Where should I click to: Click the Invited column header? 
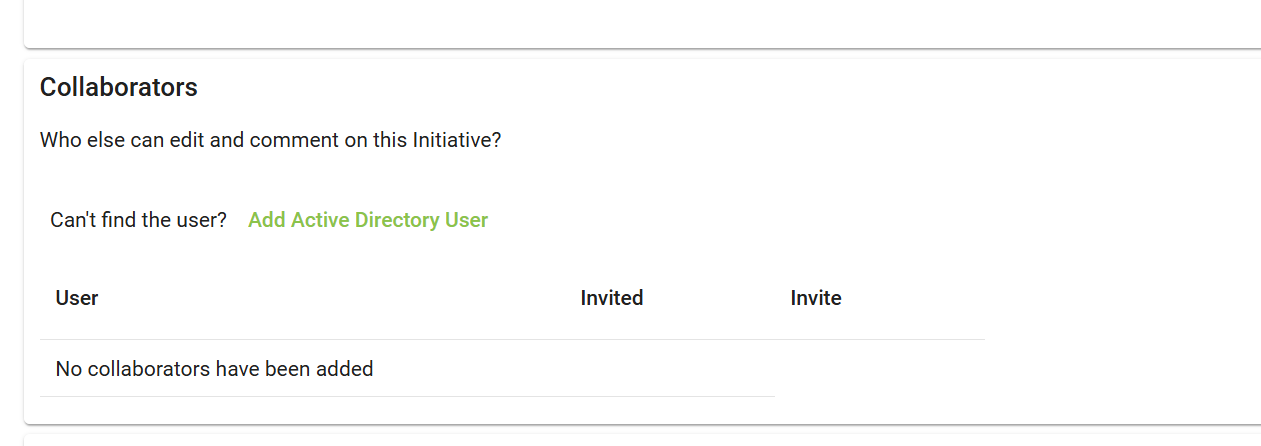611,298
